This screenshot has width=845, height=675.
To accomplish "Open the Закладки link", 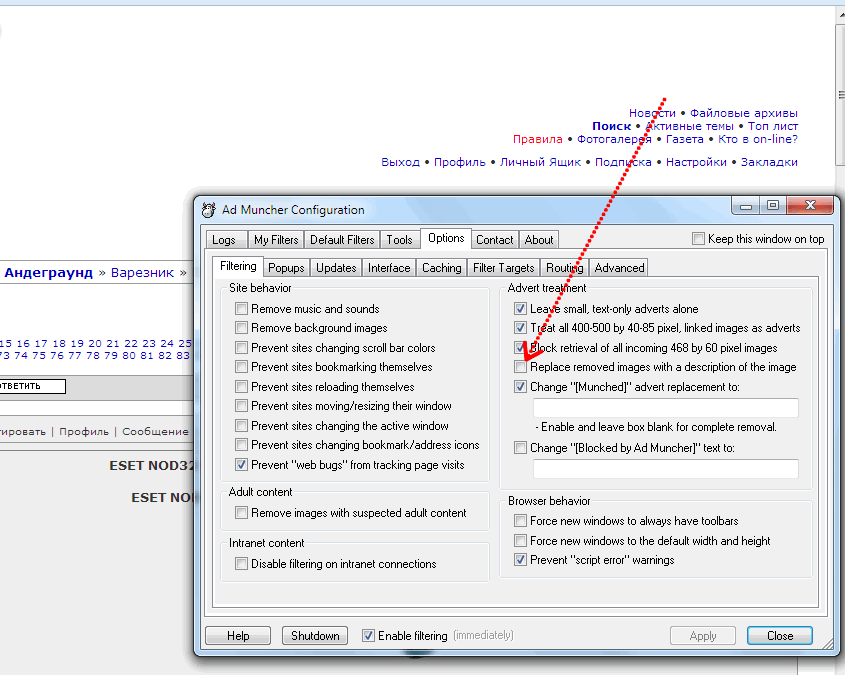I will (769, 162).
